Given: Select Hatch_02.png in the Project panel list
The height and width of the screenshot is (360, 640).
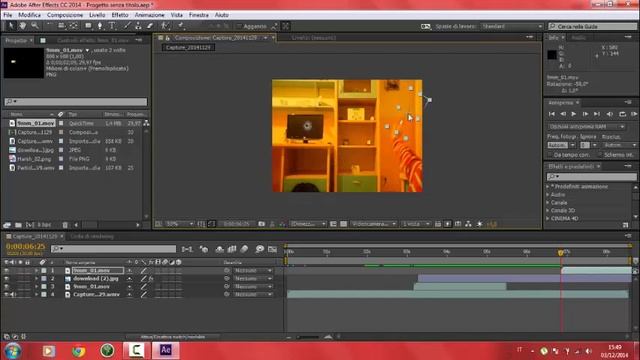Looking at the screenshot, I should tap(34, 159).
